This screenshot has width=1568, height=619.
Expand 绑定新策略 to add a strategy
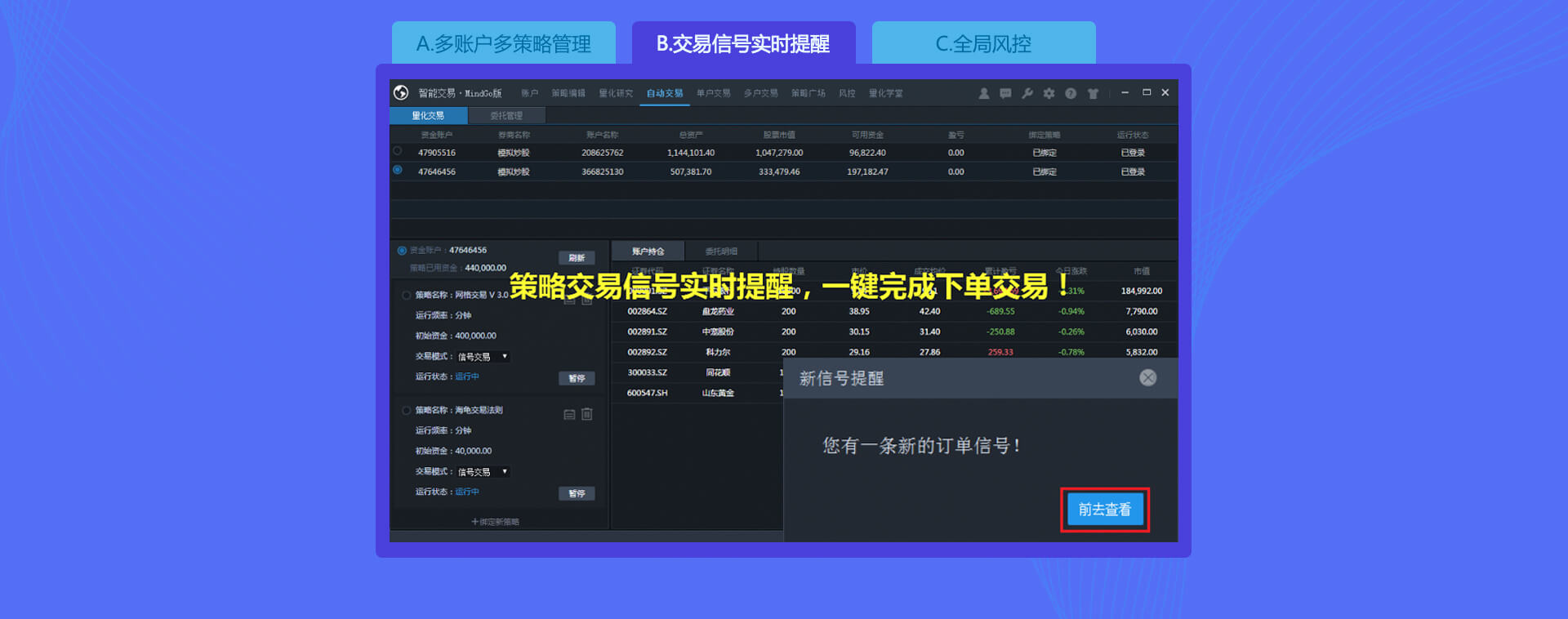(495, 522)
